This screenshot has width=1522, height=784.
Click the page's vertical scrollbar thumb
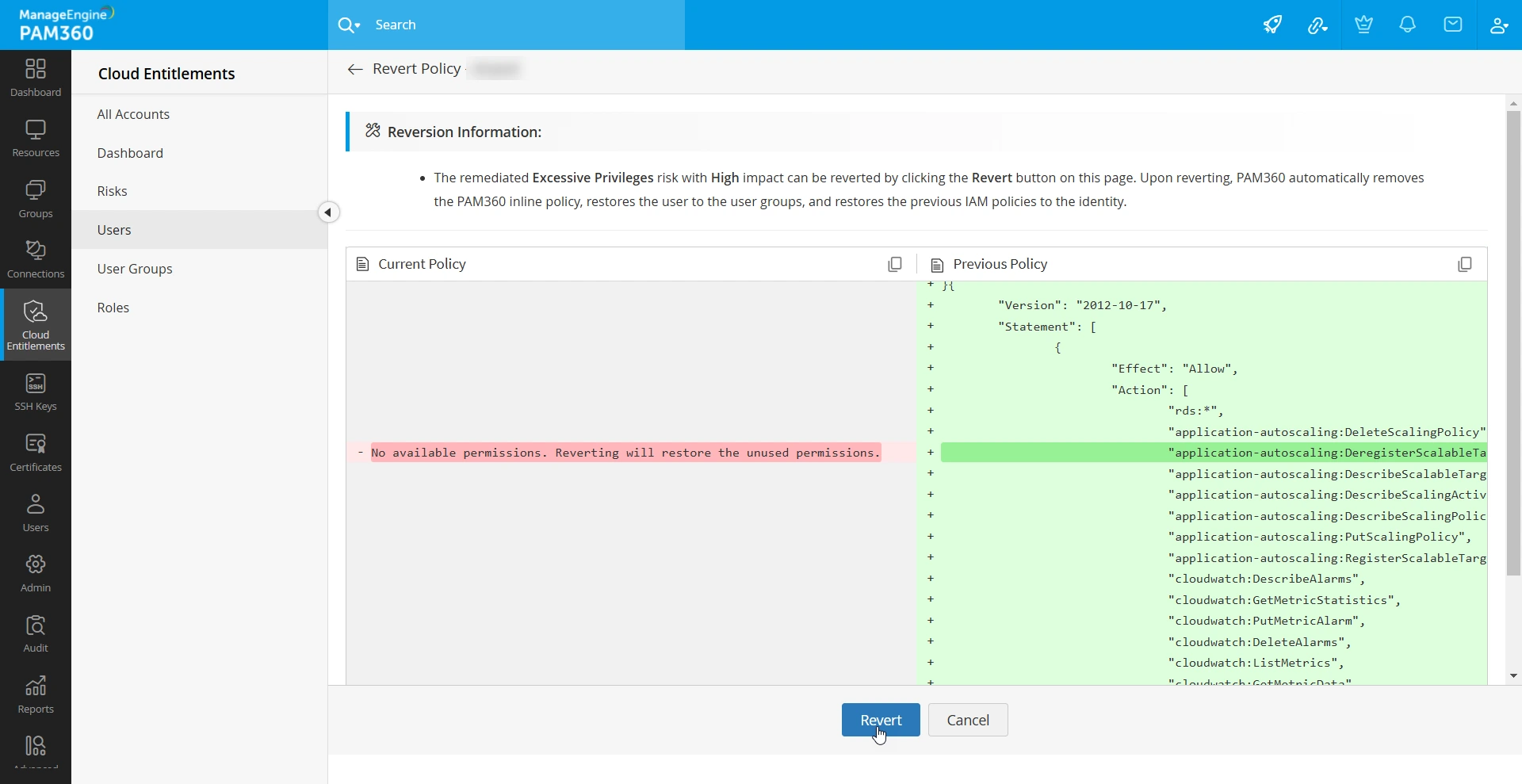(1513, 342)
